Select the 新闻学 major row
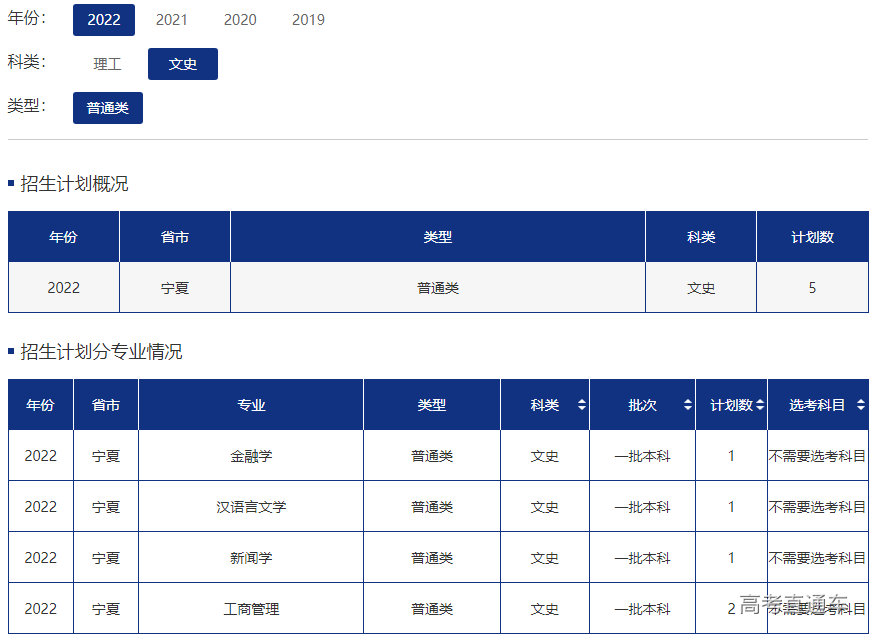877x644 pixels. tap(251, 558)
